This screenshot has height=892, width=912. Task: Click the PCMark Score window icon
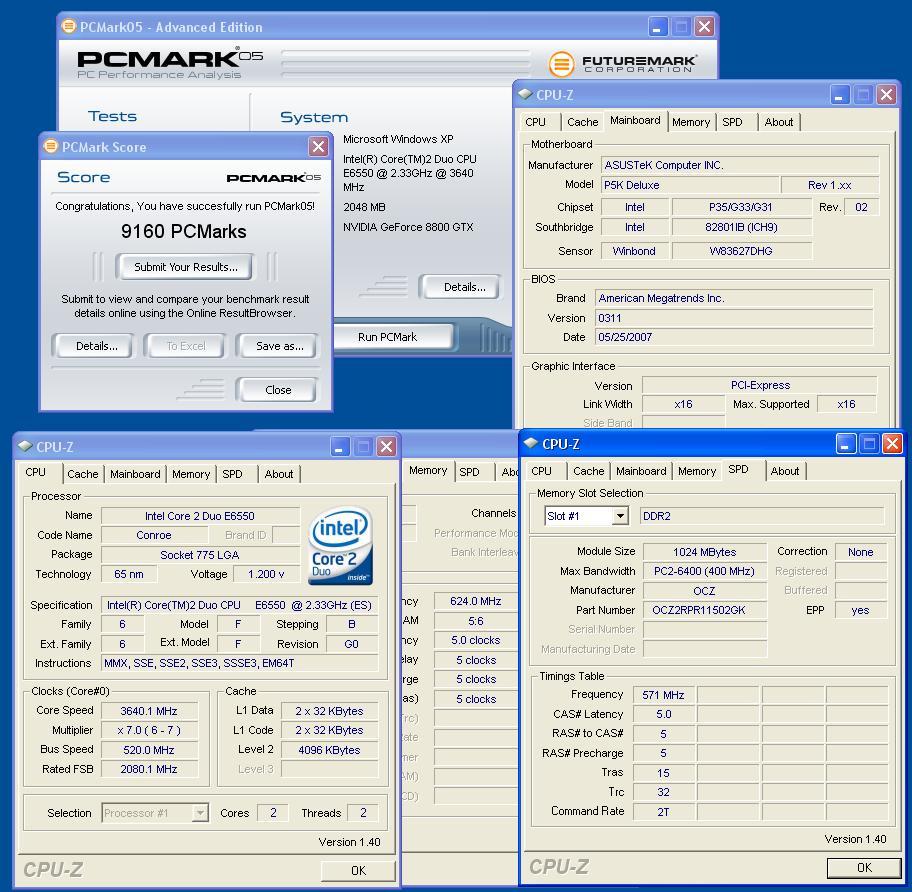[x=51, y=146]
